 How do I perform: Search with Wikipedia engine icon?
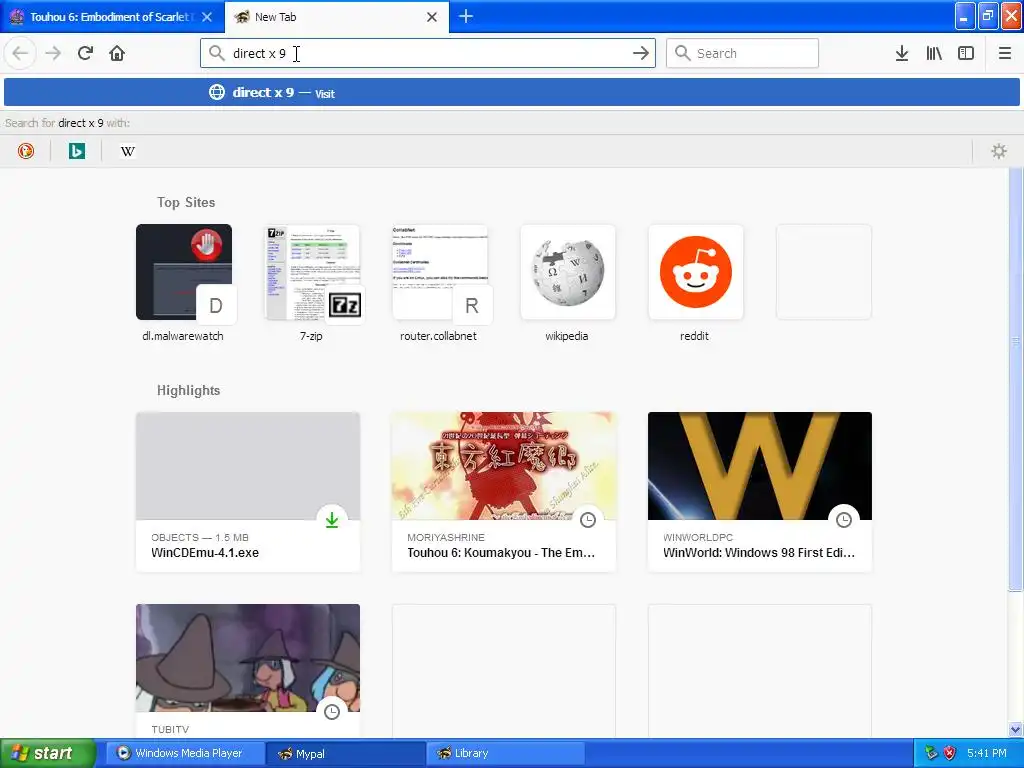(x=127, y=151)
